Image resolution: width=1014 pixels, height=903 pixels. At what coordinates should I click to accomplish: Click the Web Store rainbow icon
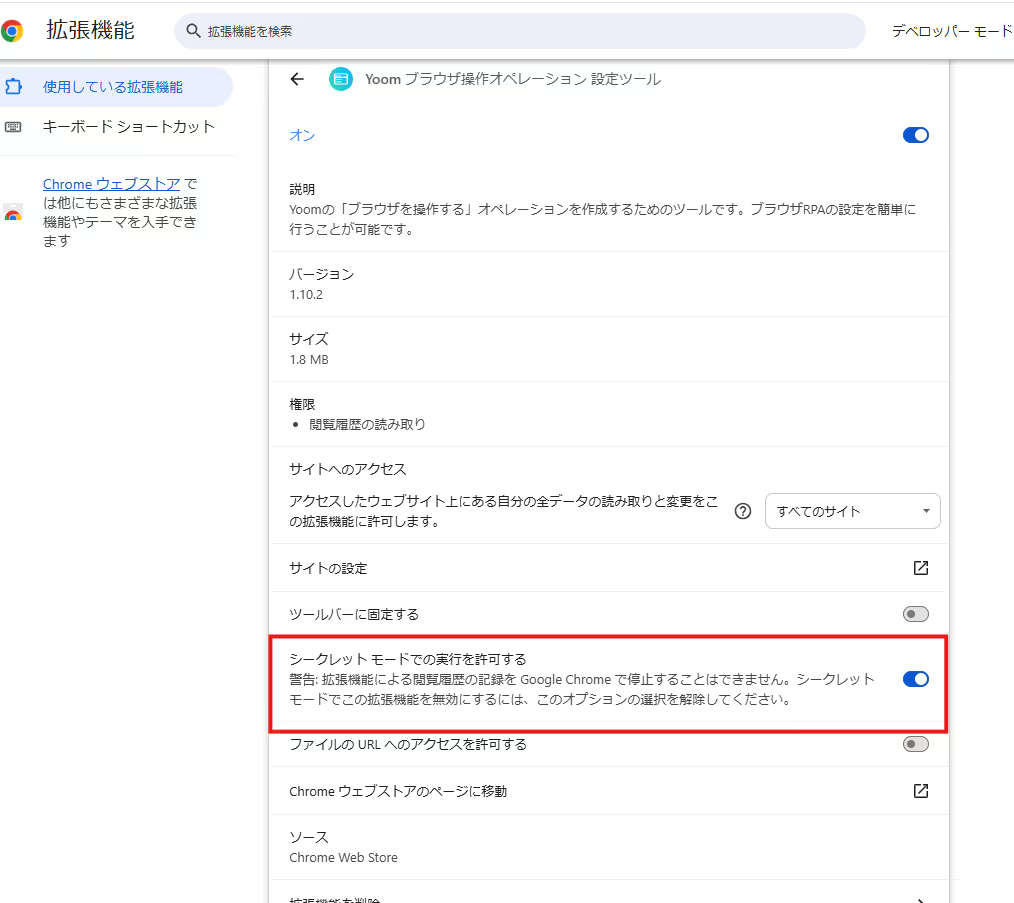tap(13, 213)
